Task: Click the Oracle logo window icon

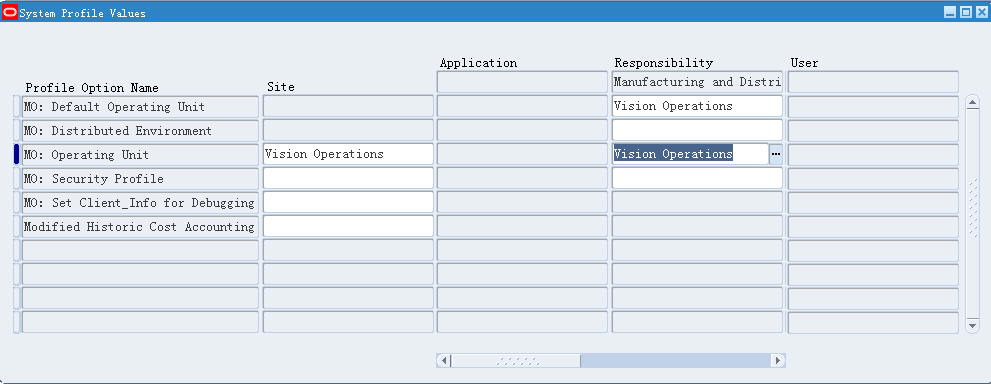Action: point(9,13)
